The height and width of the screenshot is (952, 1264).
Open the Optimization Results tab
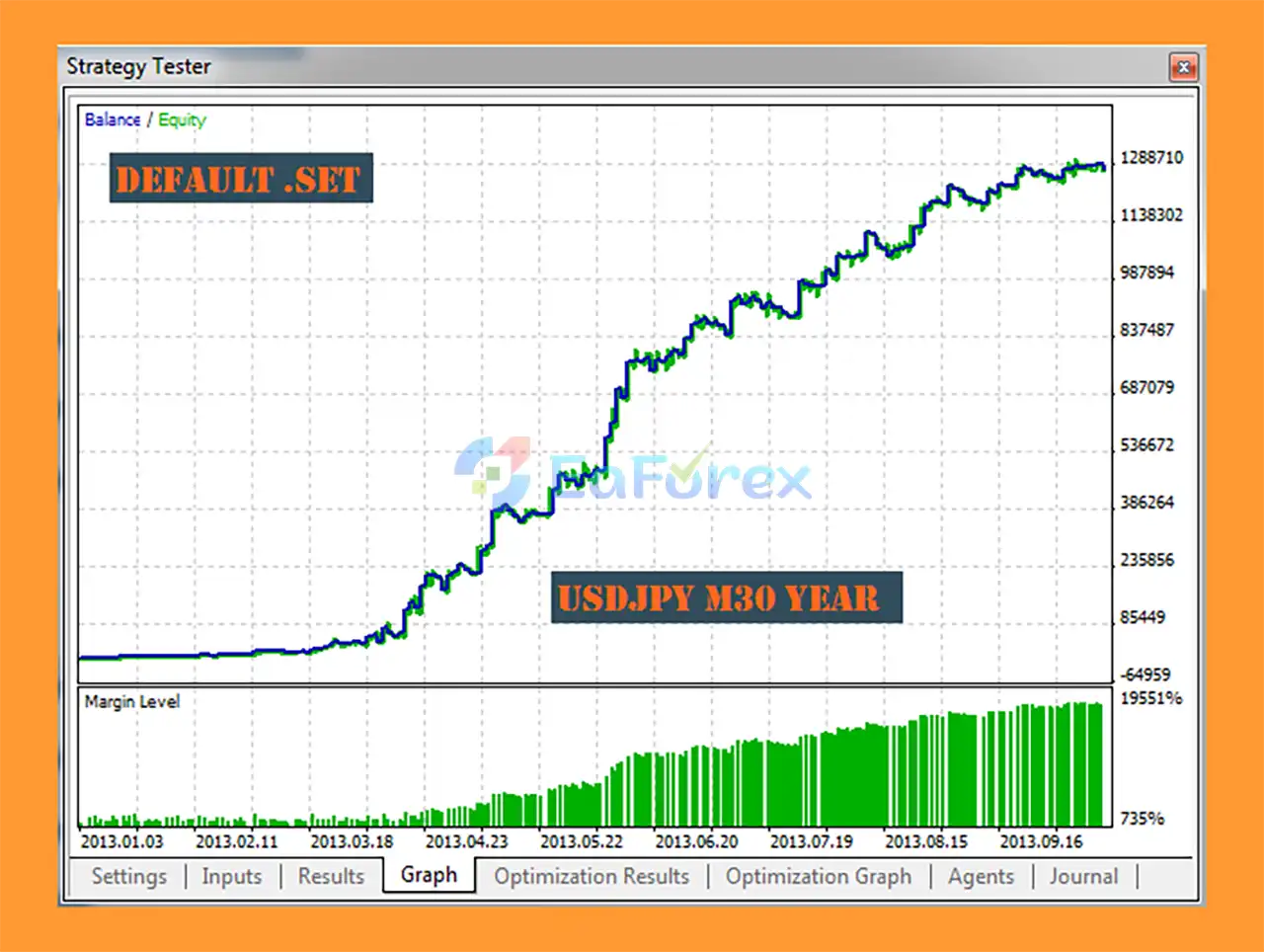tap(592, 876)
